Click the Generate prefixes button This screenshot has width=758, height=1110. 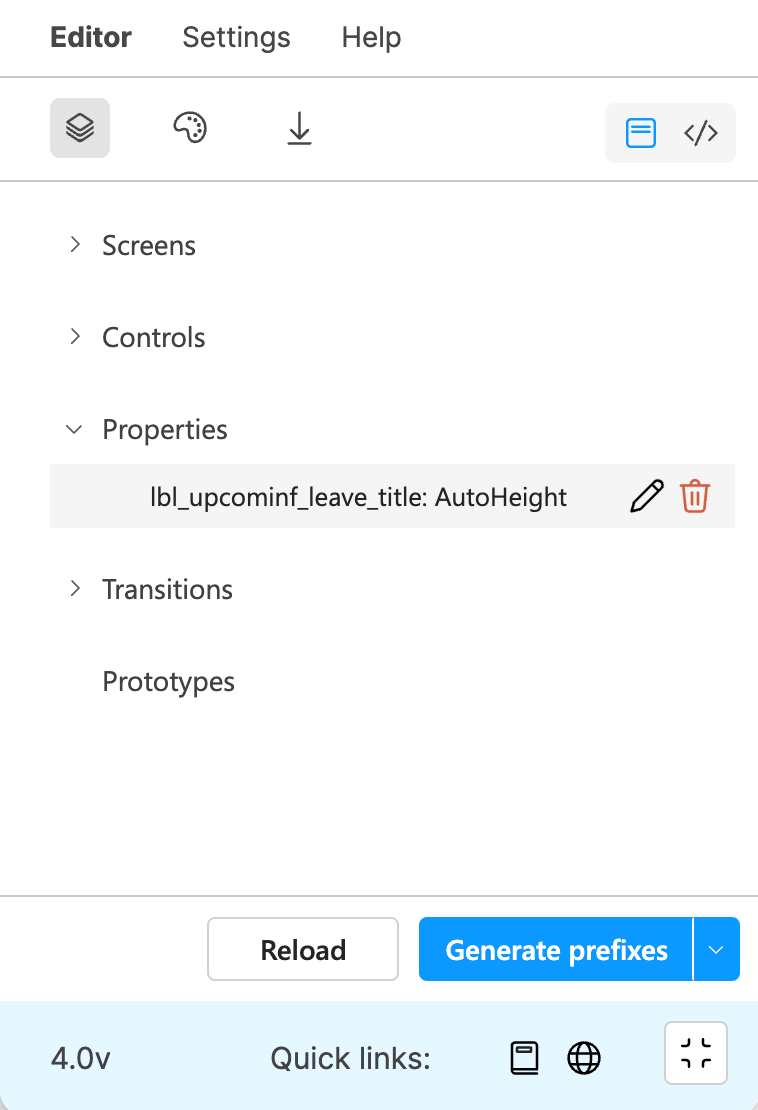pos(556,949)
